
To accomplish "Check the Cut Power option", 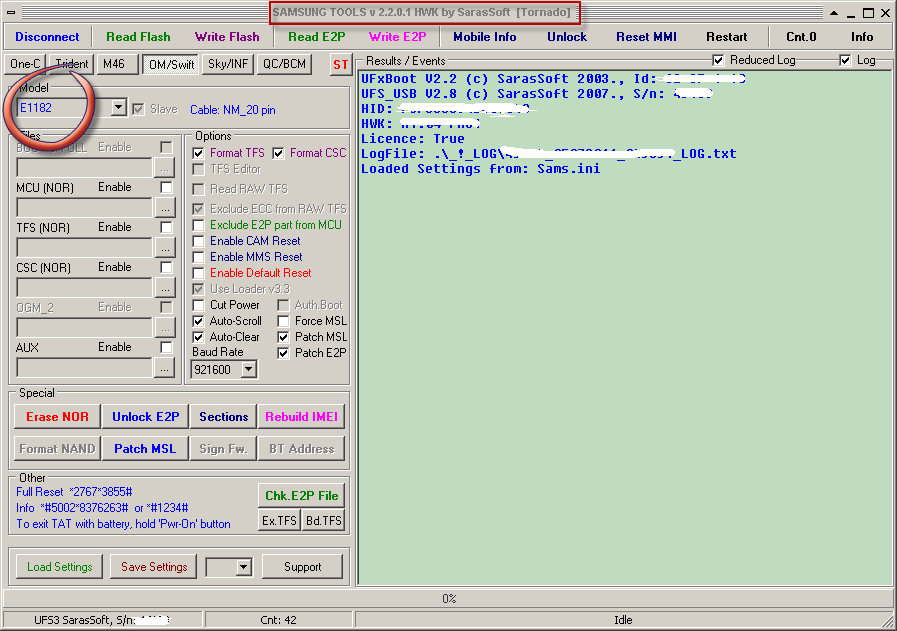I will tap(199, 305).
